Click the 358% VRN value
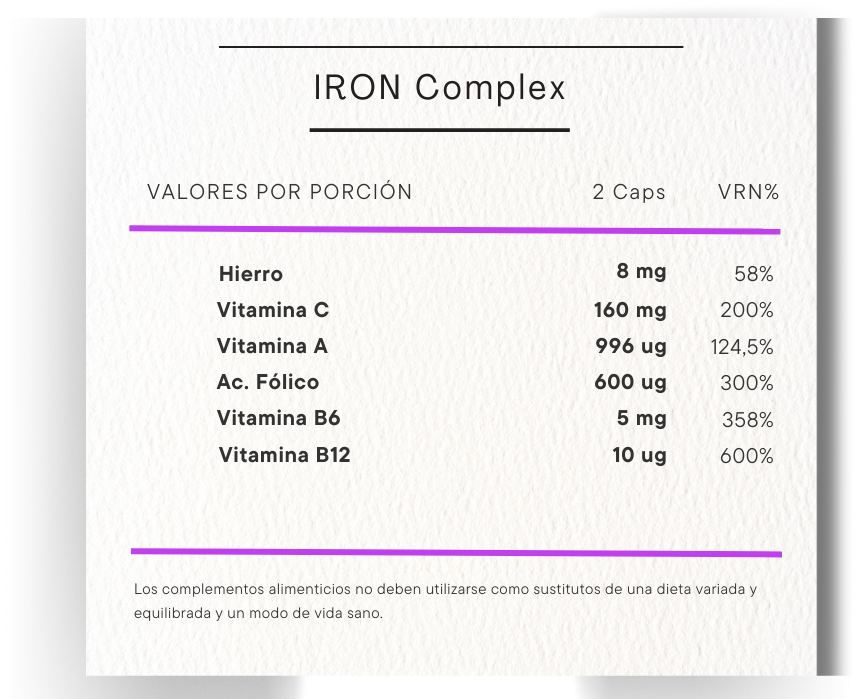 pos(747,420)
